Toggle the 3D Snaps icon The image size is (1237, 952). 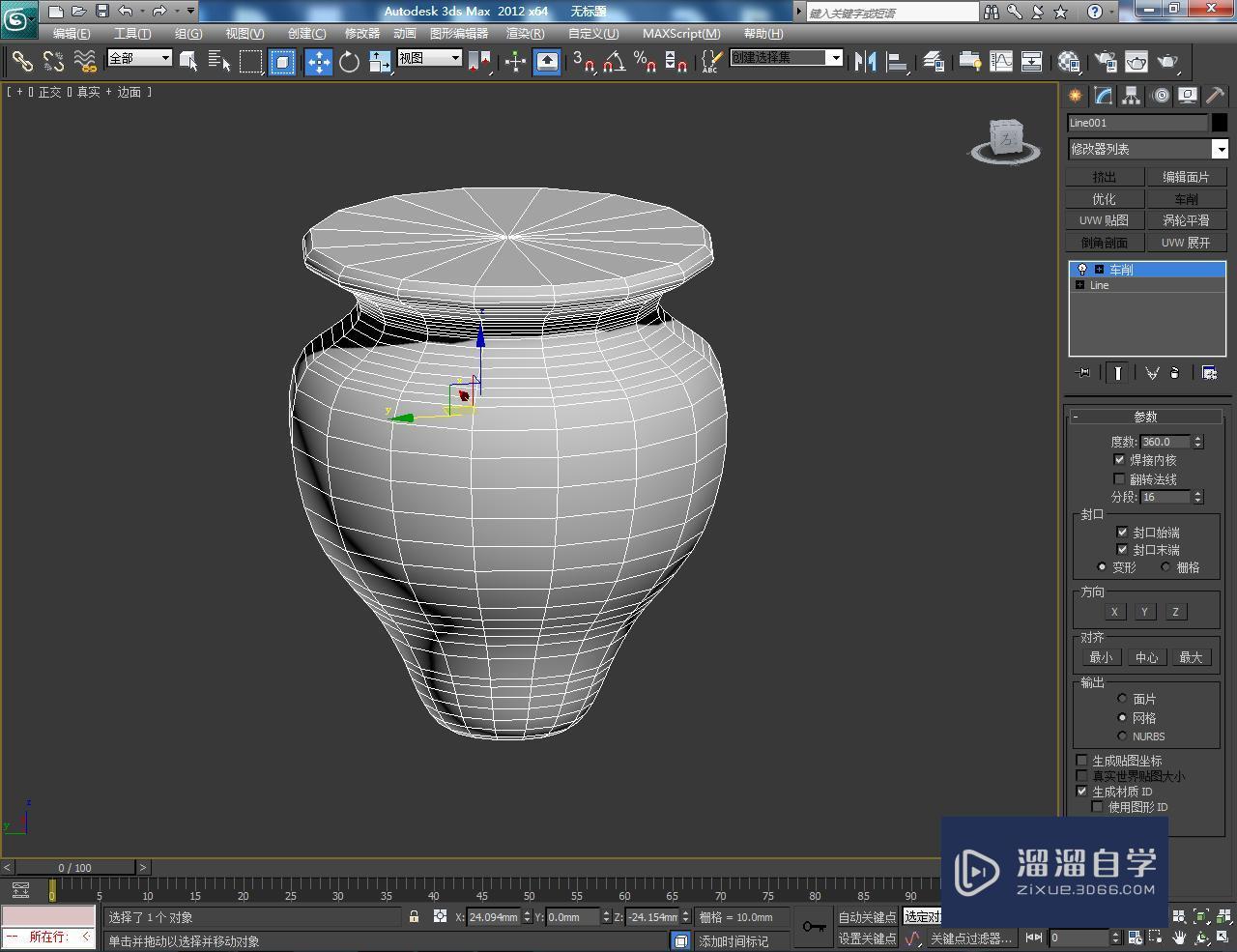click(583, 61)
